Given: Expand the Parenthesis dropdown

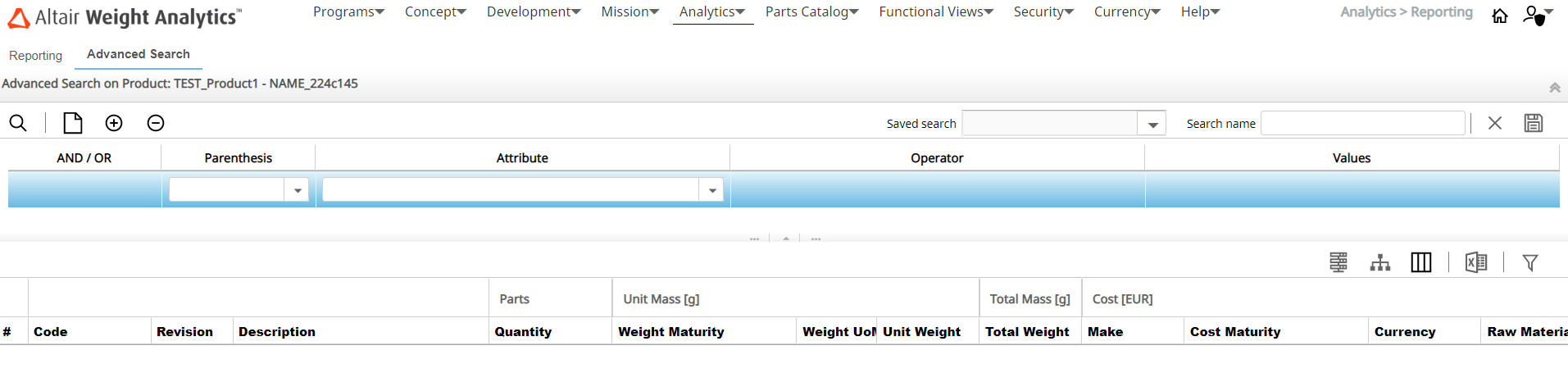Looking at the screenshot, I should (x=298, y=190).
